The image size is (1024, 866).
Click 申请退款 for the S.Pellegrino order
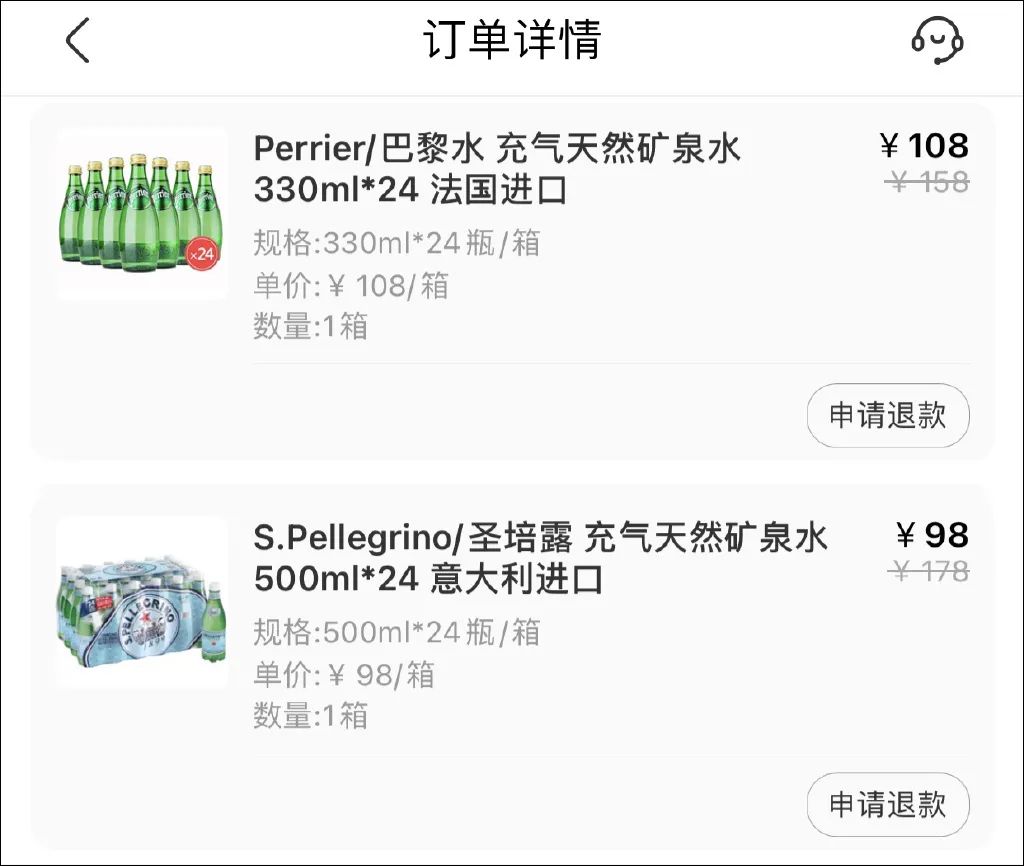click(x=888, y=804)
